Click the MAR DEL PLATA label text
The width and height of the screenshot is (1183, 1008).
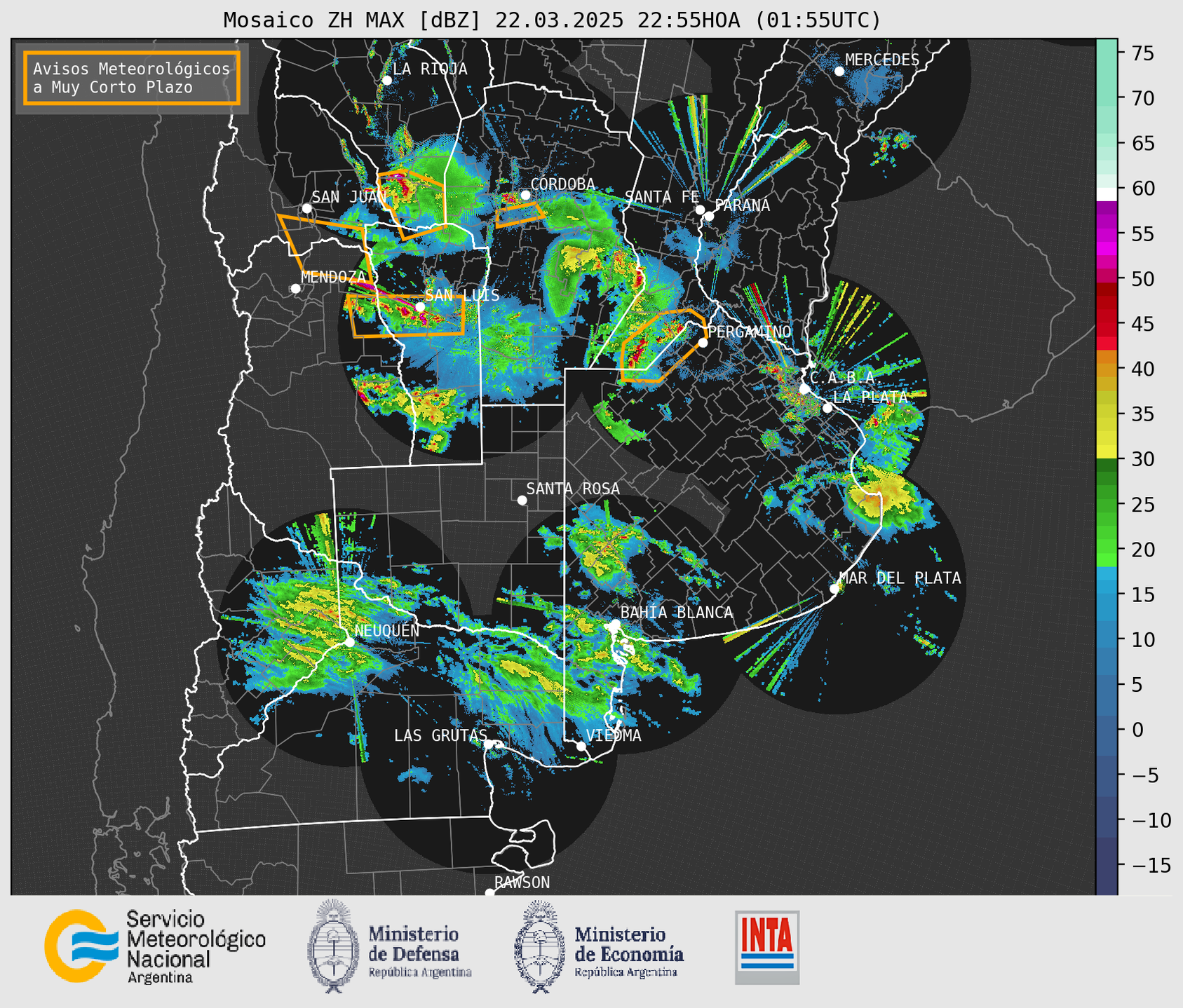click(x=900, y=578)
